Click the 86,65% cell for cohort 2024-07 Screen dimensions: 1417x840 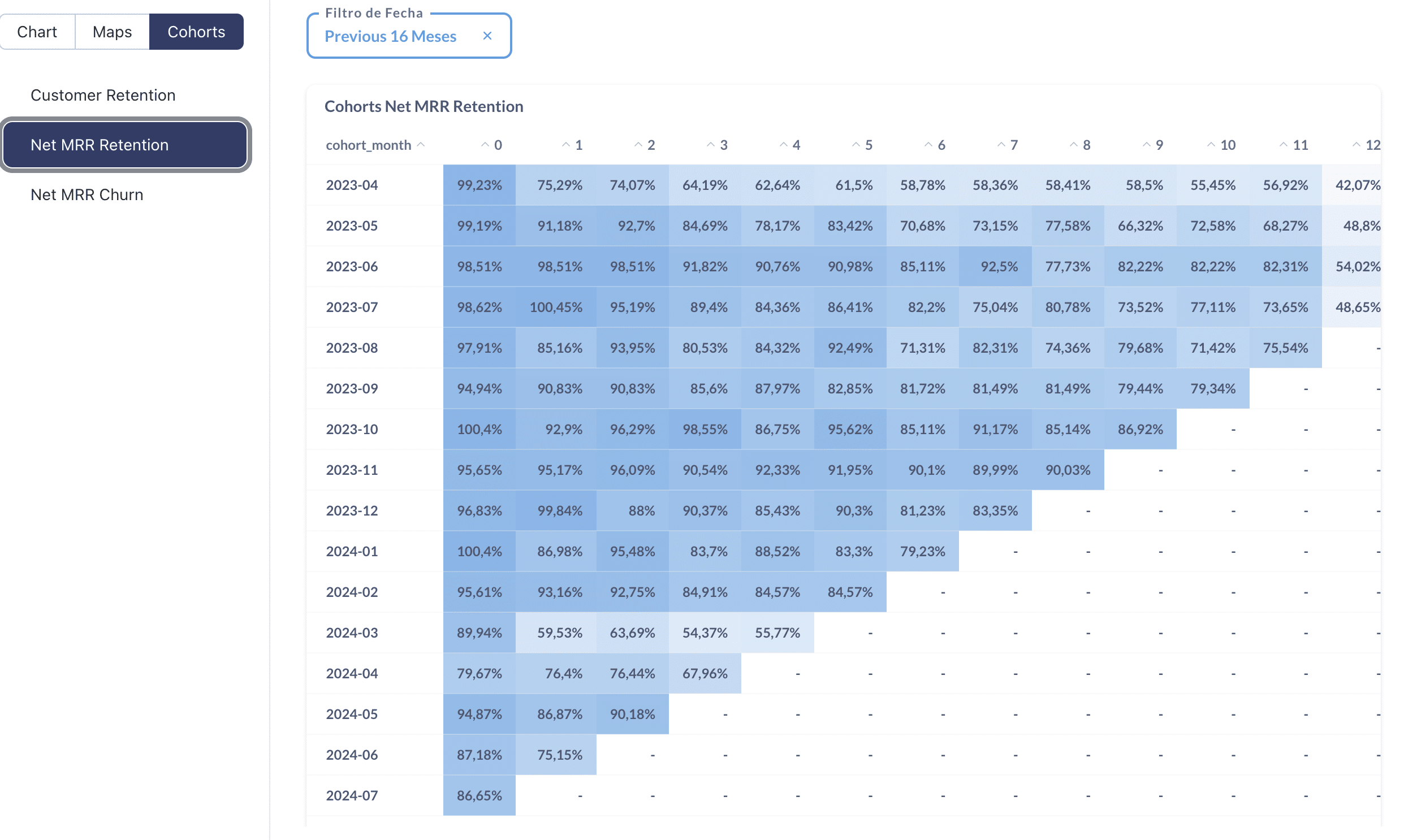click(479, 795)
